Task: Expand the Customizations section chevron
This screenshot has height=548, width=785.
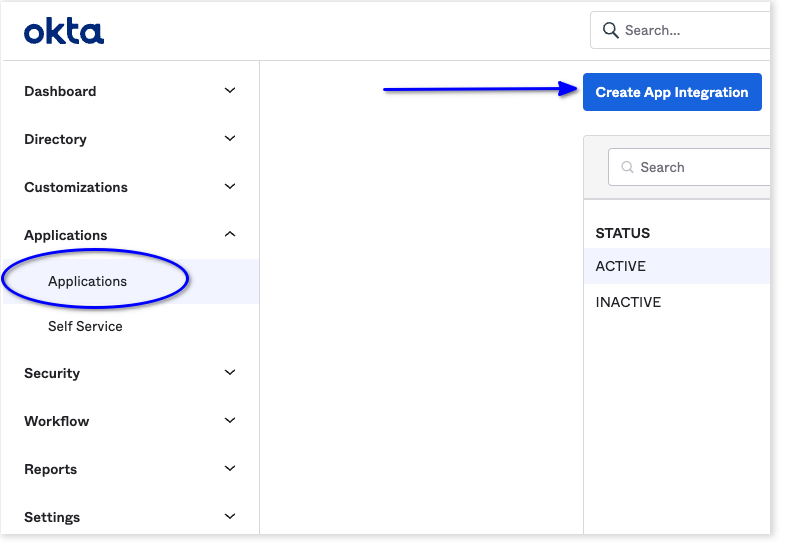Action: [230, 187]
